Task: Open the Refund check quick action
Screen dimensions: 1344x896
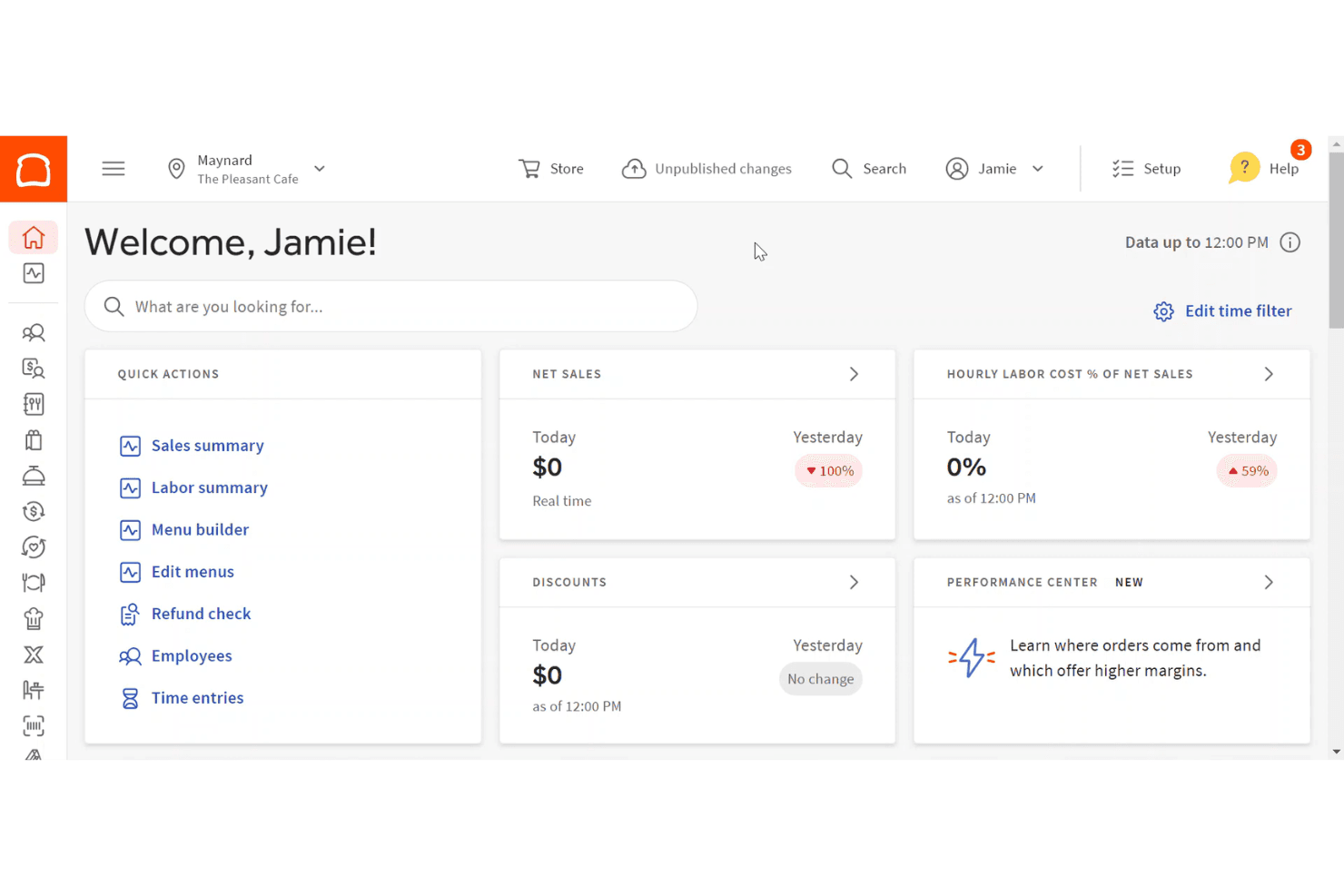Action: 185,614
